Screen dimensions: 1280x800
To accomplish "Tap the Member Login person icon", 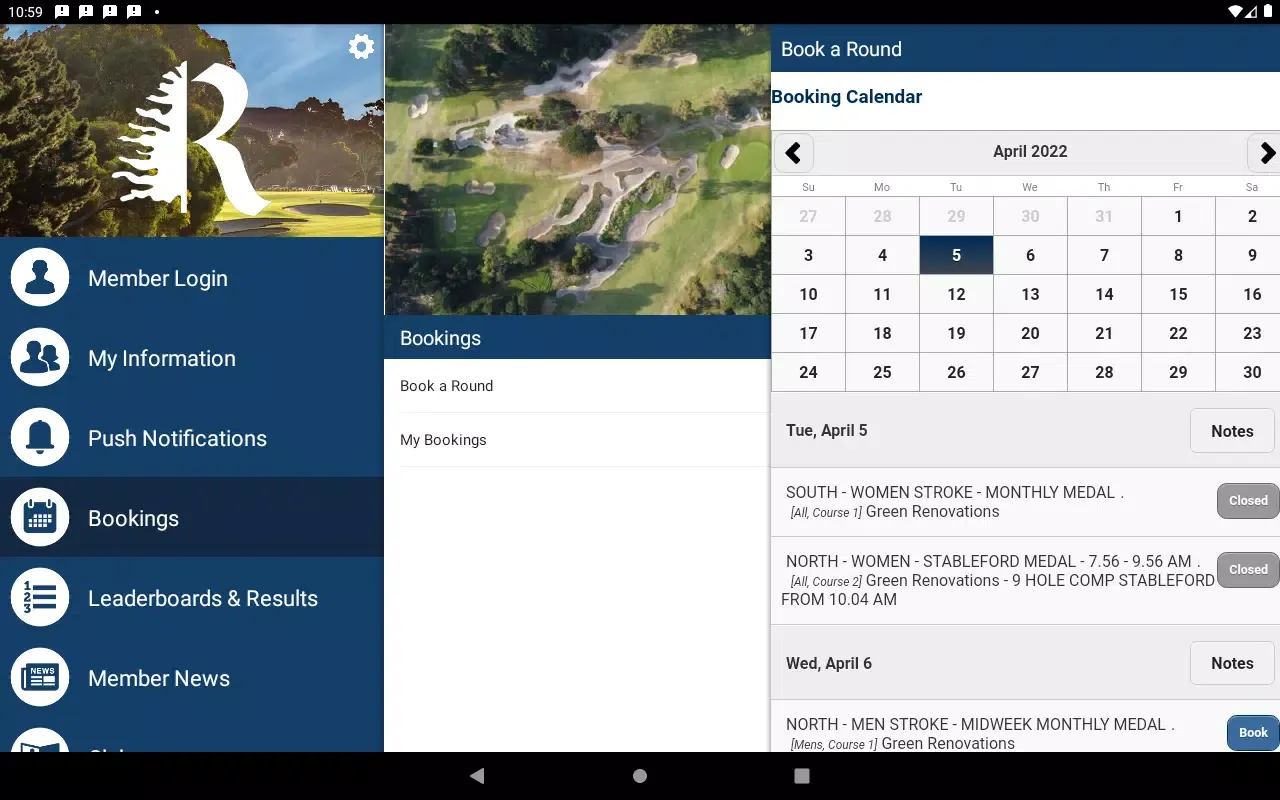I will 40,278.
